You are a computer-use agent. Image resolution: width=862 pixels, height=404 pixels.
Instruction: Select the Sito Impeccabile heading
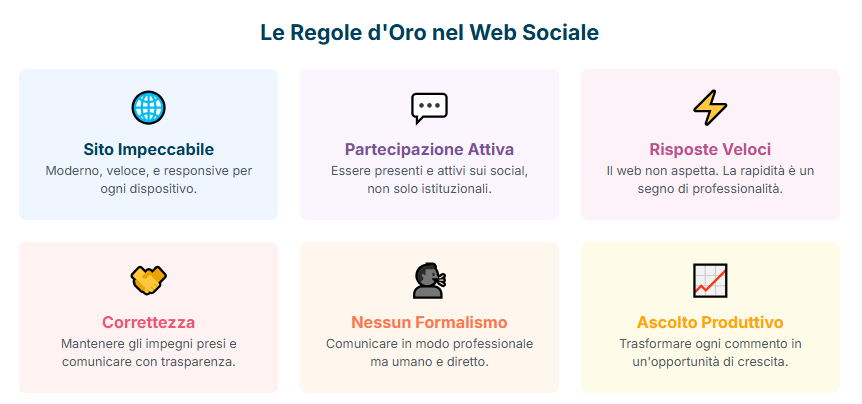pos(149,149)
